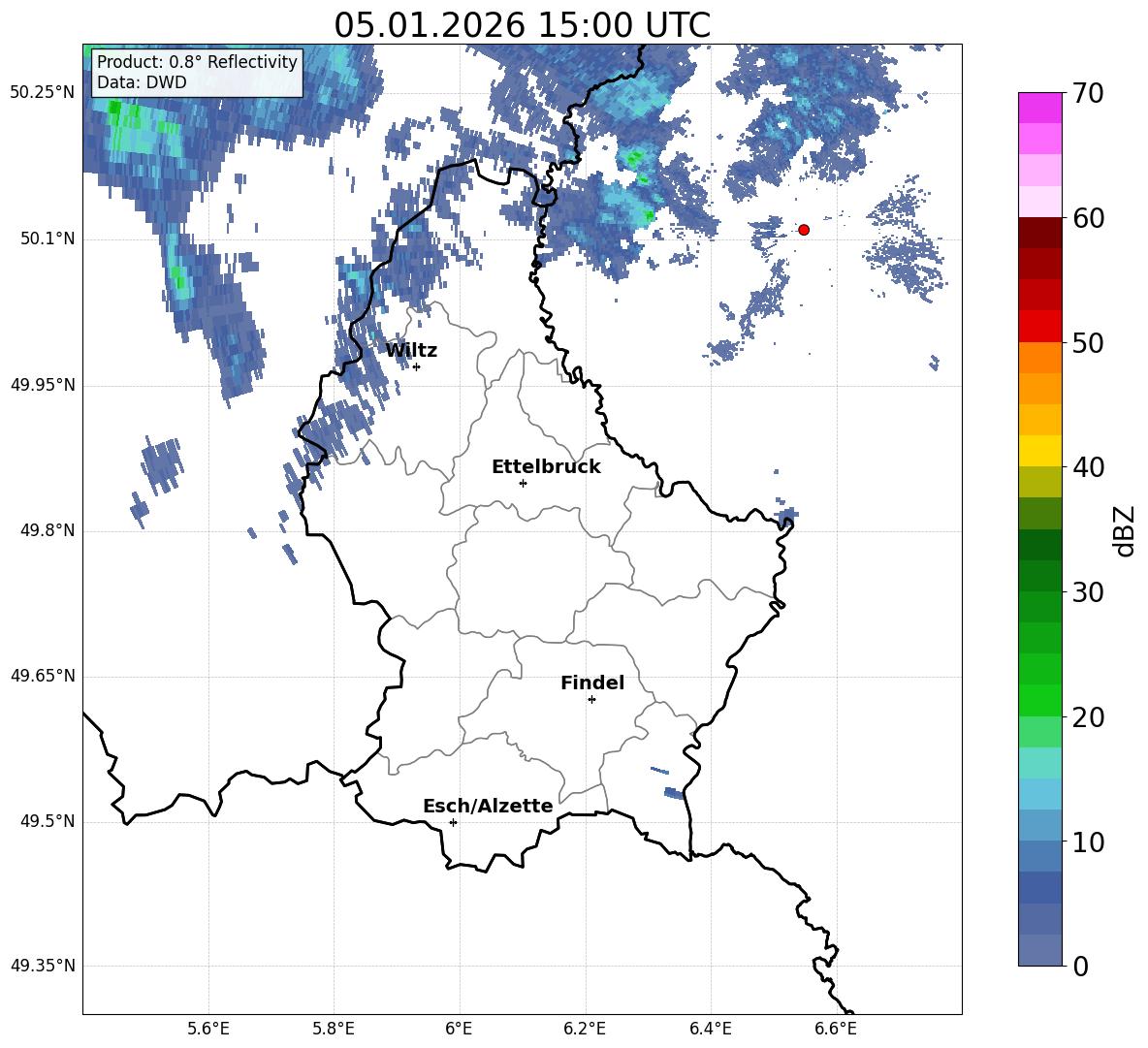Click the Wiltz city label

tap(411, 351)
